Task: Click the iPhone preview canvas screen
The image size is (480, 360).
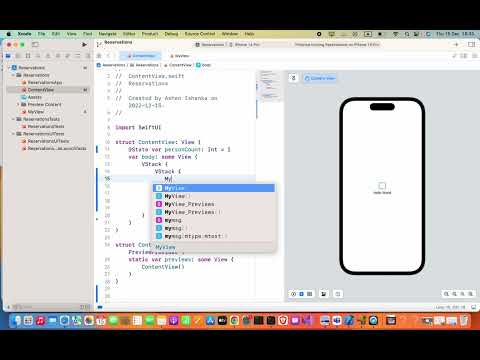Action: coord(382,186)
